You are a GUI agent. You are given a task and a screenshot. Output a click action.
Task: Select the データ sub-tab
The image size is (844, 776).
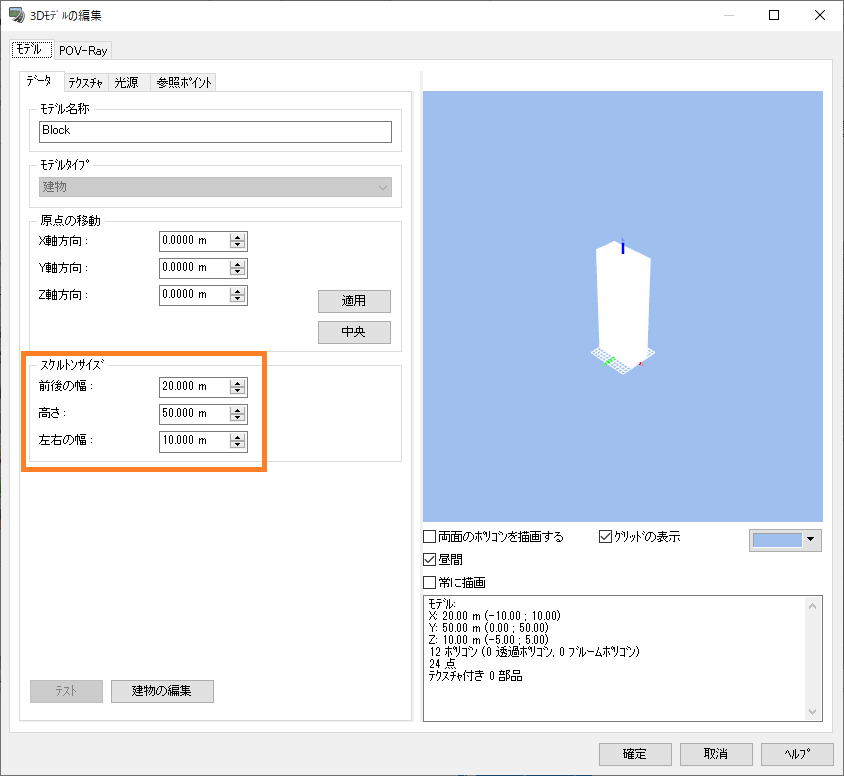(41, 81)
